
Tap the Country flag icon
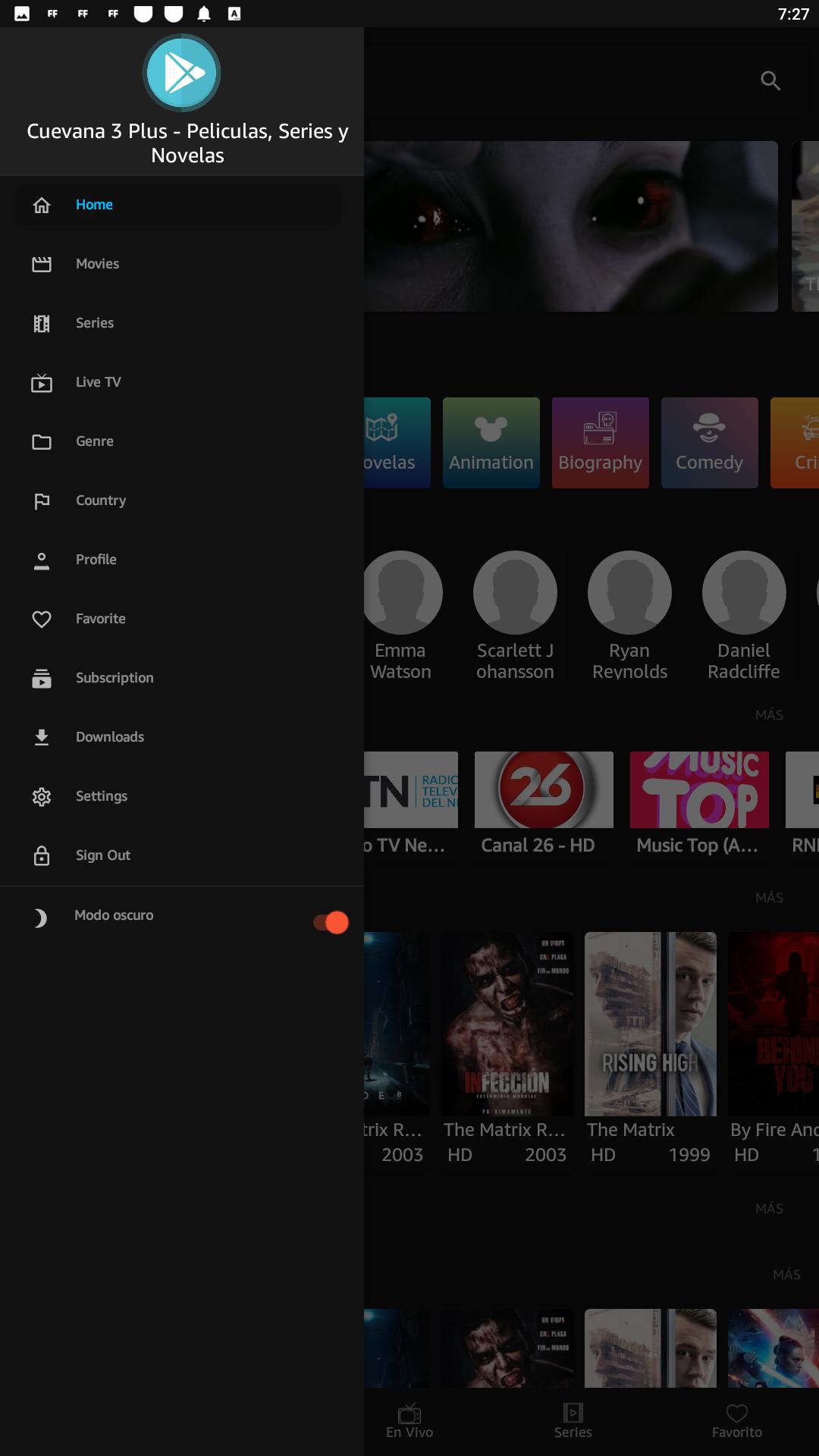tap(42, 501)
